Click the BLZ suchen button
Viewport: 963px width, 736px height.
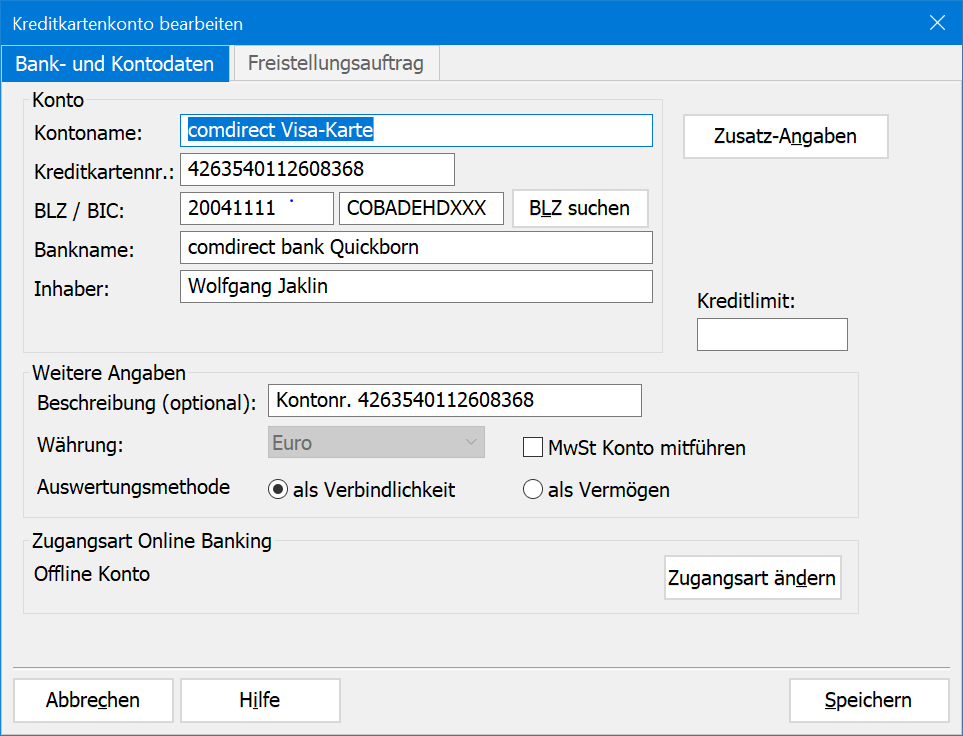[580, 208]
